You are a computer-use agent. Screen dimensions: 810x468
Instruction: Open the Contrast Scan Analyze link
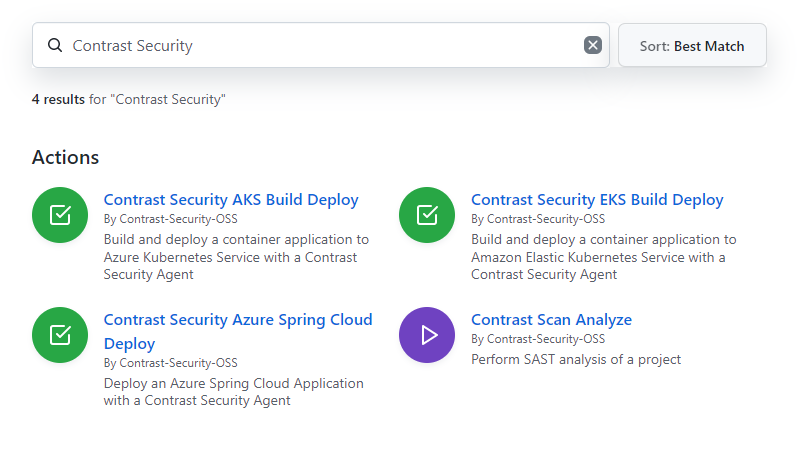tap(551, 320)
